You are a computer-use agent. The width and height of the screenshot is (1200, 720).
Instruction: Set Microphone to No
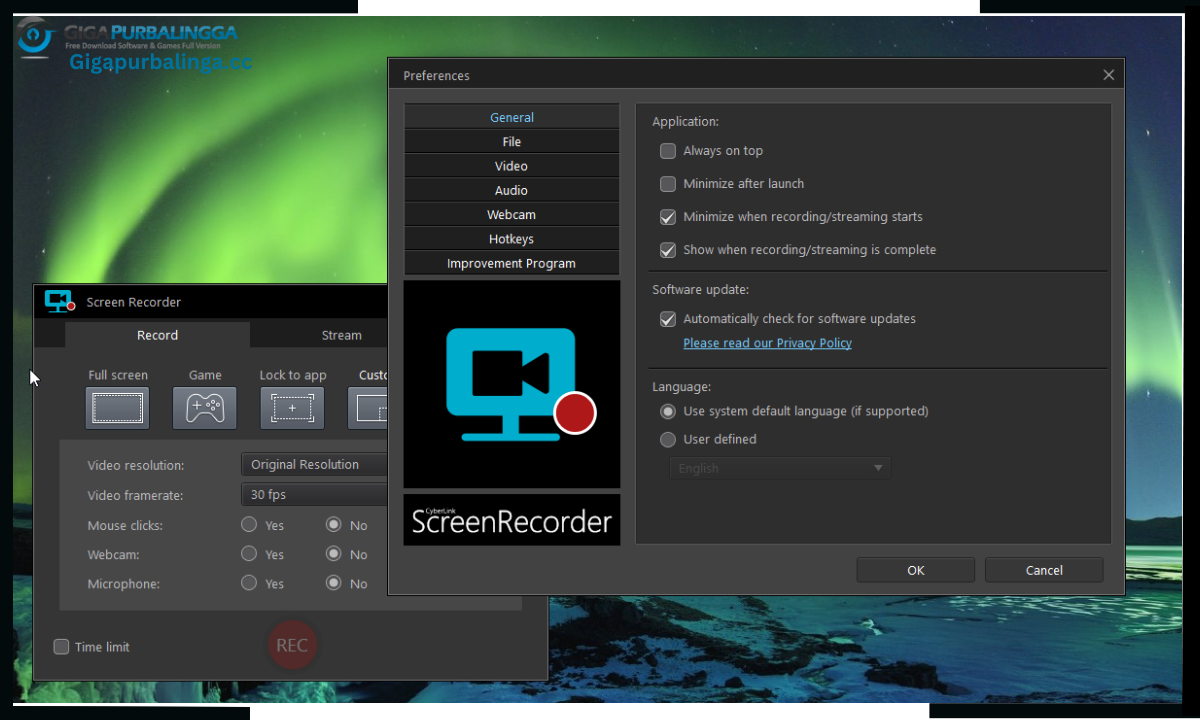point(333,582)
